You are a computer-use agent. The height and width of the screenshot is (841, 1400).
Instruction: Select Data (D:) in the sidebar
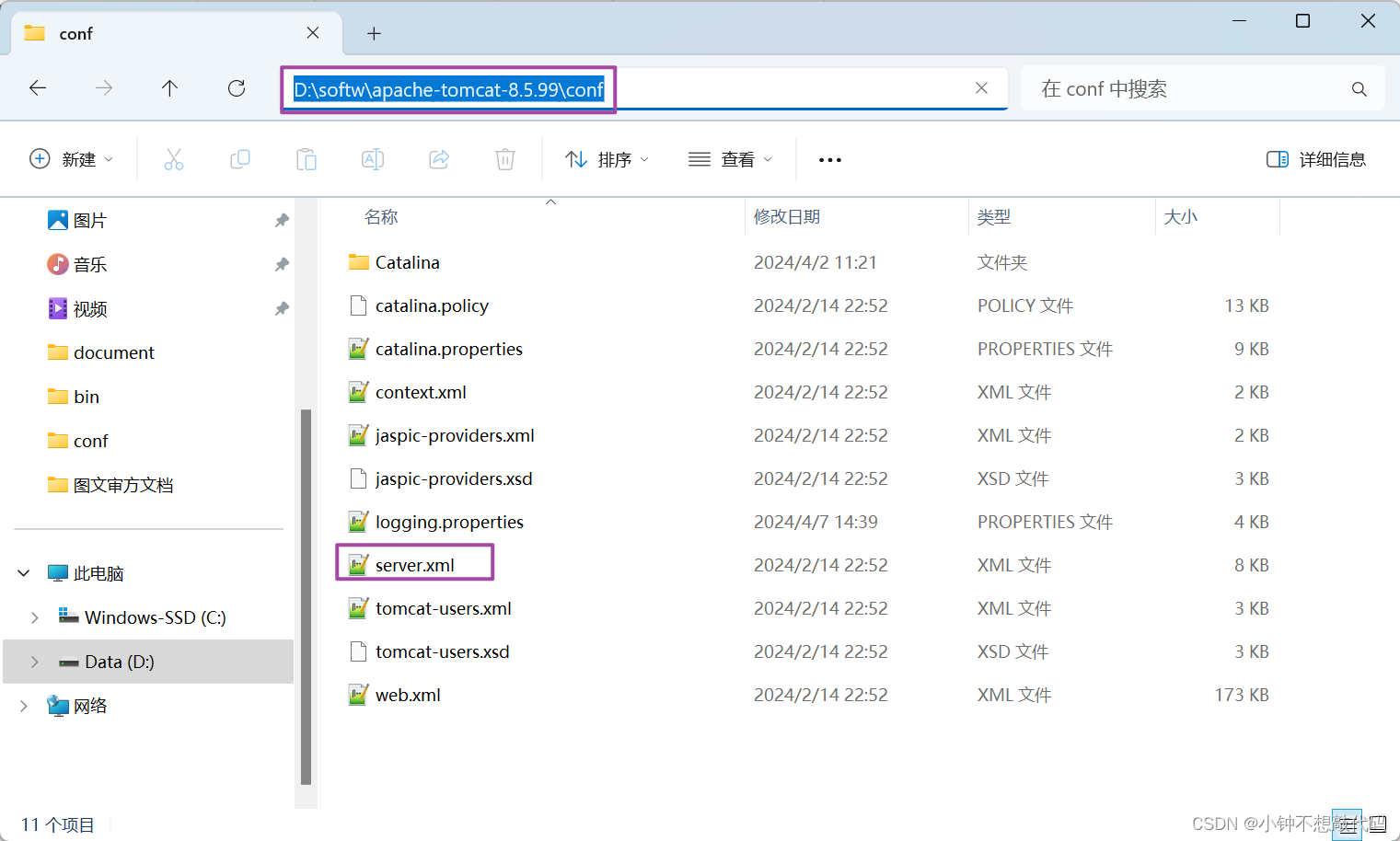click(x=148, y=662)
